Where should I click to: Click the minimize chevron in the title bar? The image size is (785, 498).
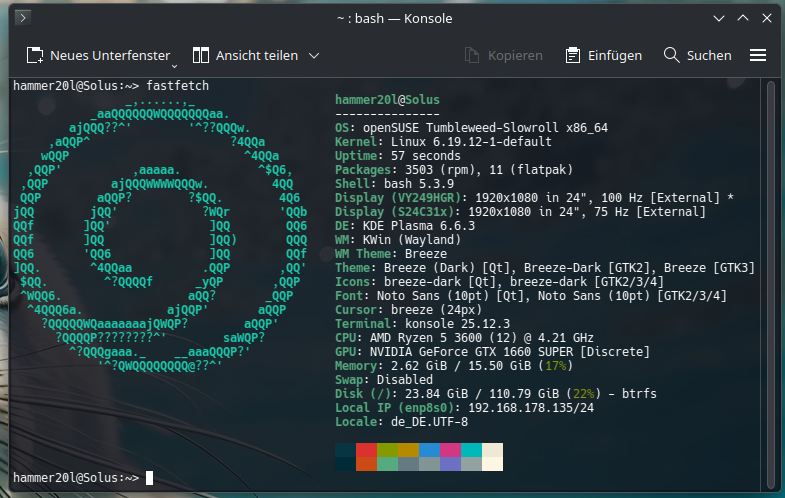tap(719, 19)
